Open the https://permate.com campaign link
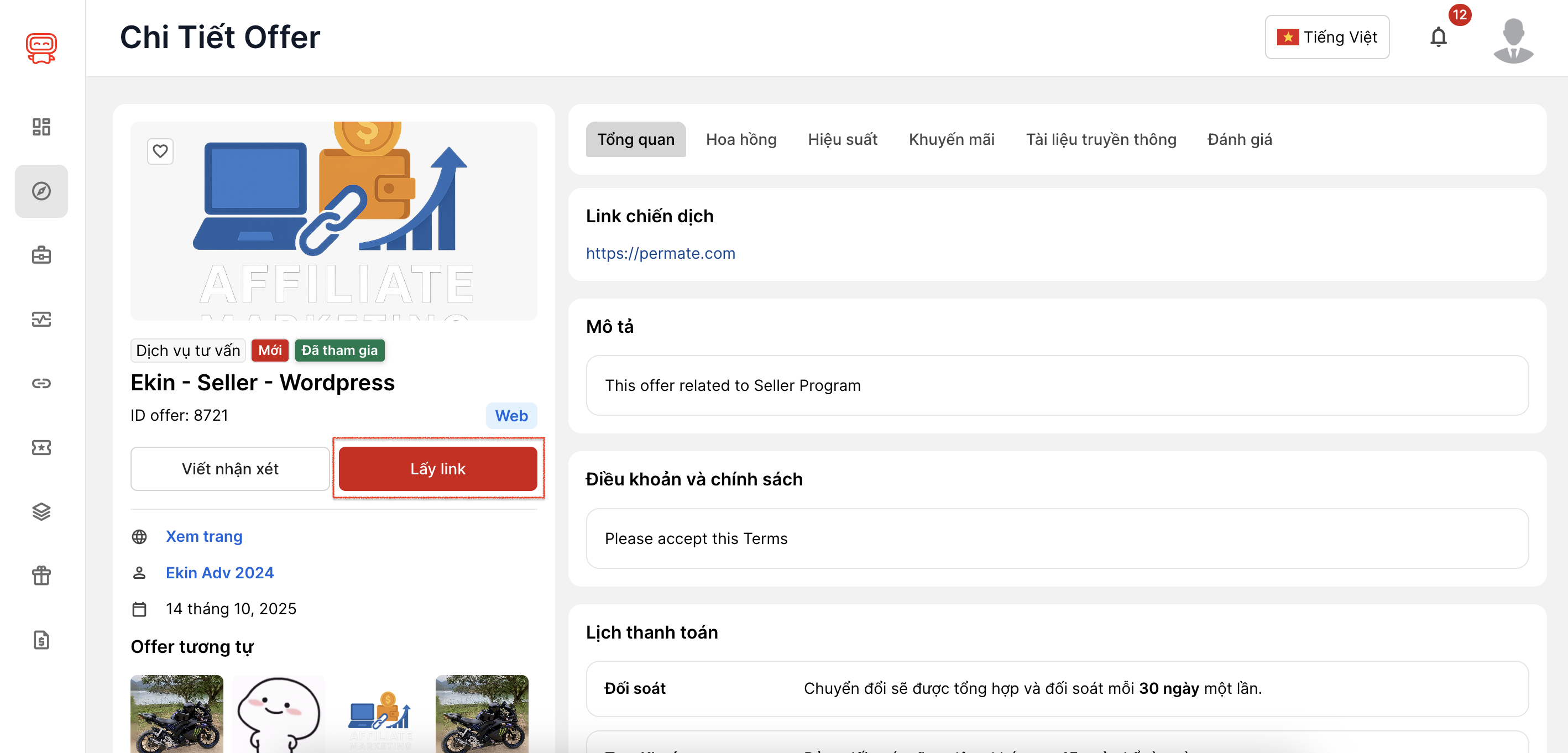Screen dimensions: 1568x753 coord(661,253)
